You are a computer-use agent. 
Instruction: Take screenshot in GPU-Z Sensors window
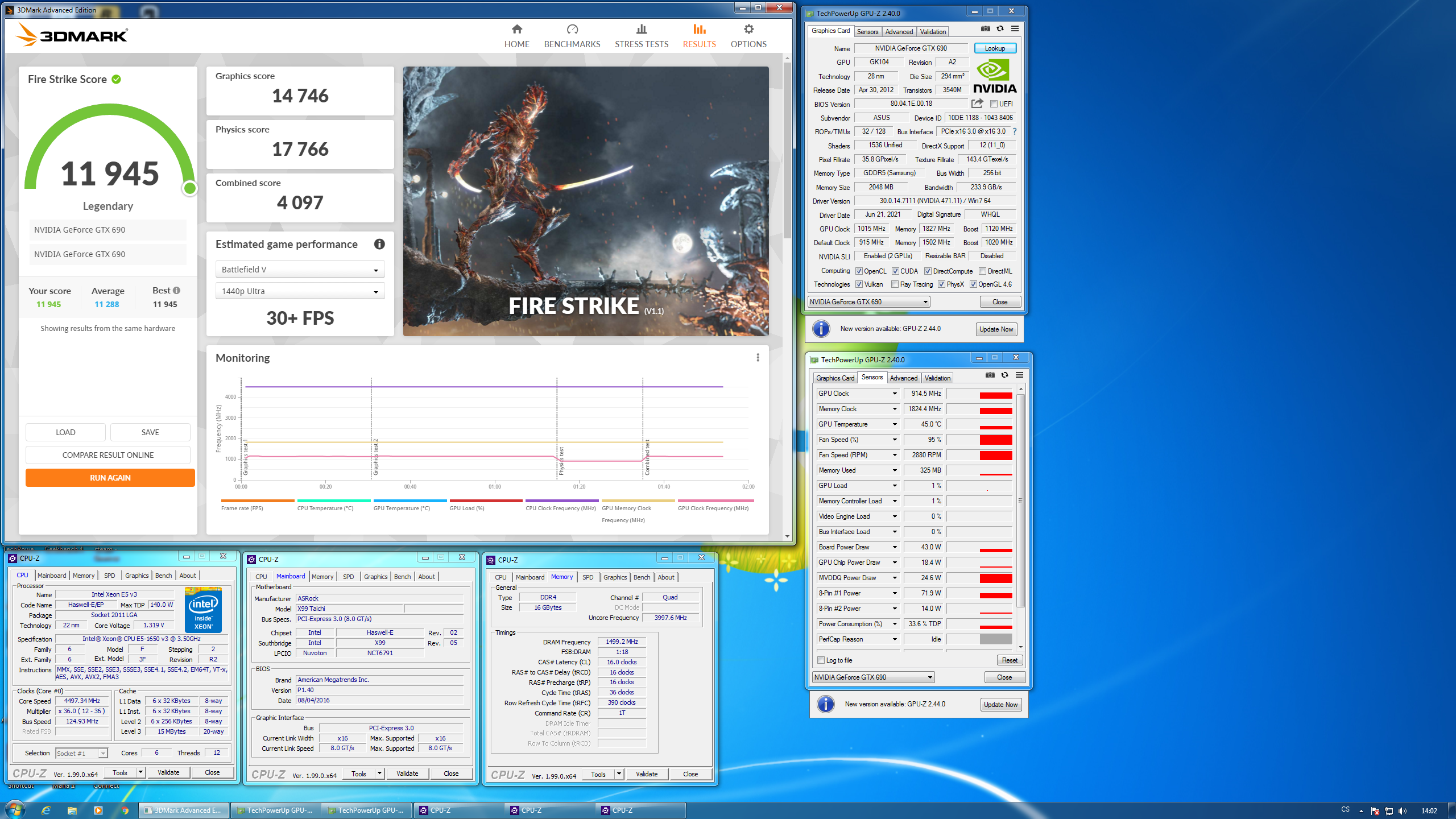click(990, 375)
